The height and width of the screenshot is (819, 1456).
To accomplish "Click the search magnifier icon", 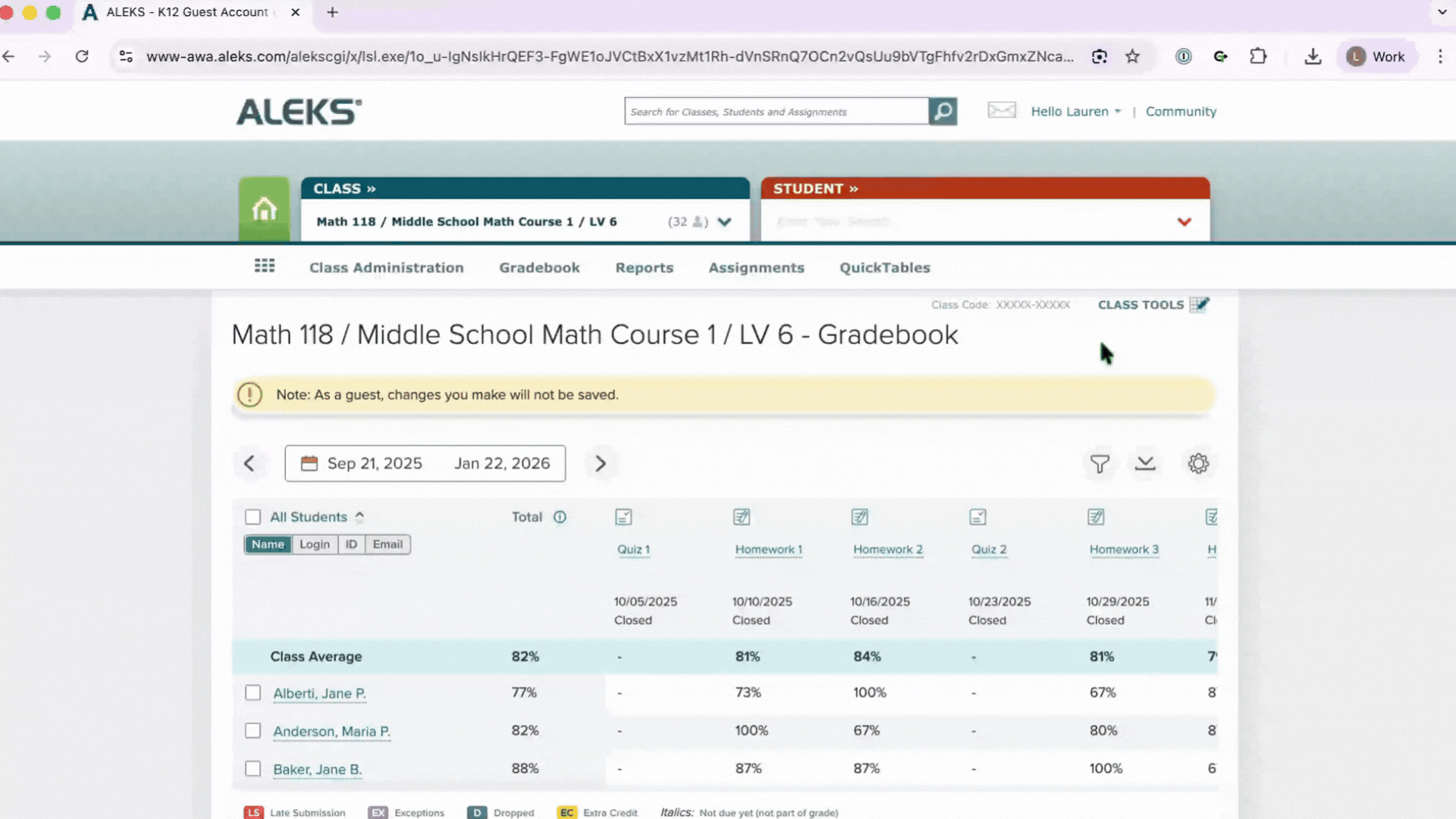I will (943, 111).
